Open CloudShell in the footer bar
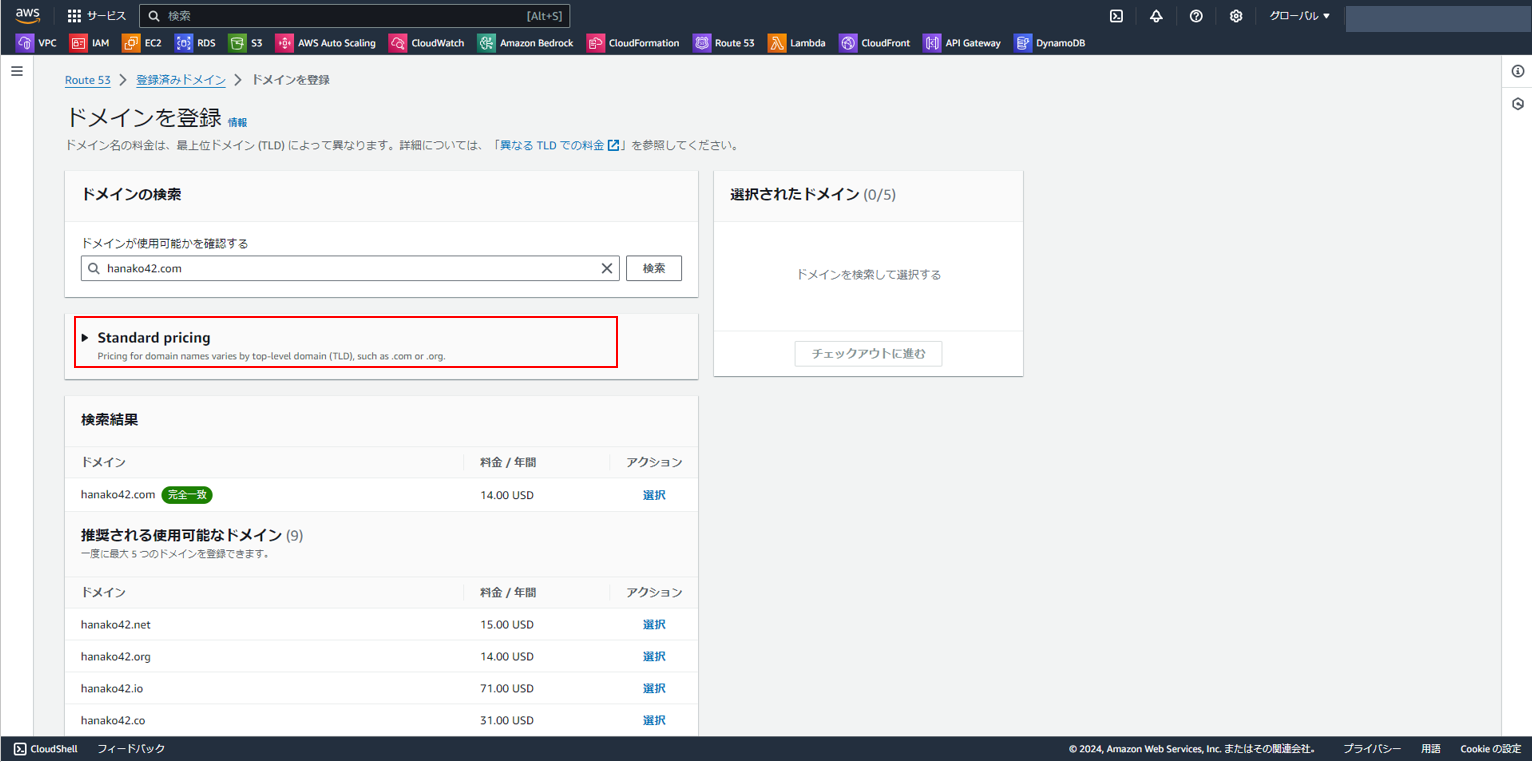The width and height of the screenshot is (1532, 762). (46, 749)
